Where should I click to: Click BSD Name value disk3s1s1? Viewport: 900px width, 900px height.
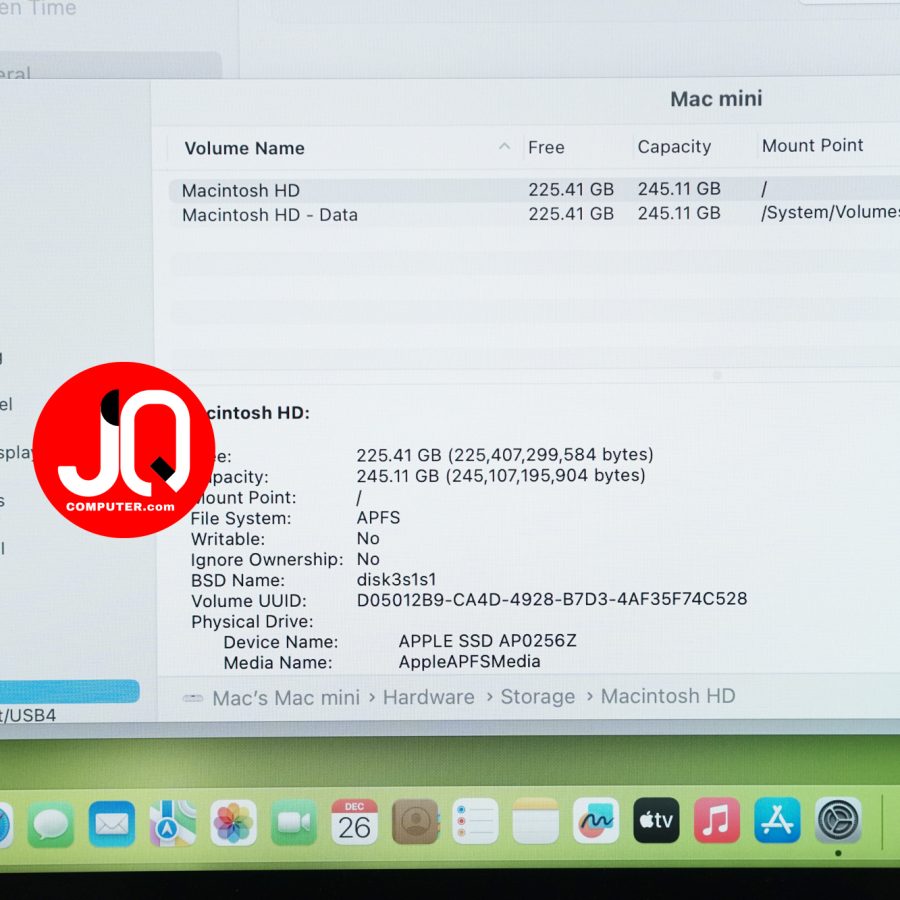pyautogui.click(x=396, y=579)
